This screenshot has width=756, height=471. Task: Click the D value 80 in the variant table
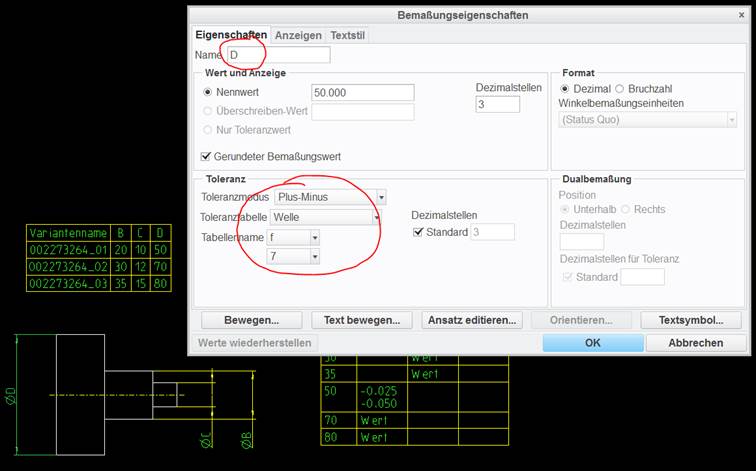(x=160, y=283)
